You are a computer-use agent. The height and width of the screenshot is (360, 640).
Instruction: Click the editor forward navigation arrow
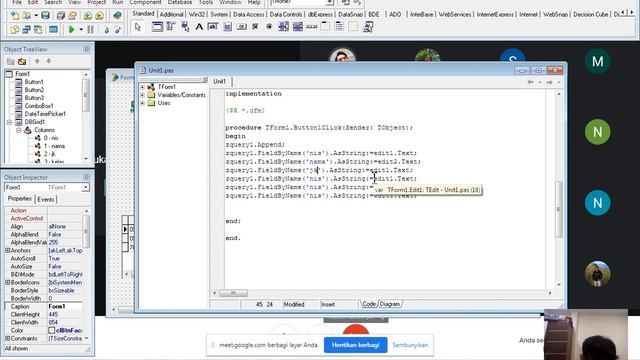(x=549, y=82)
